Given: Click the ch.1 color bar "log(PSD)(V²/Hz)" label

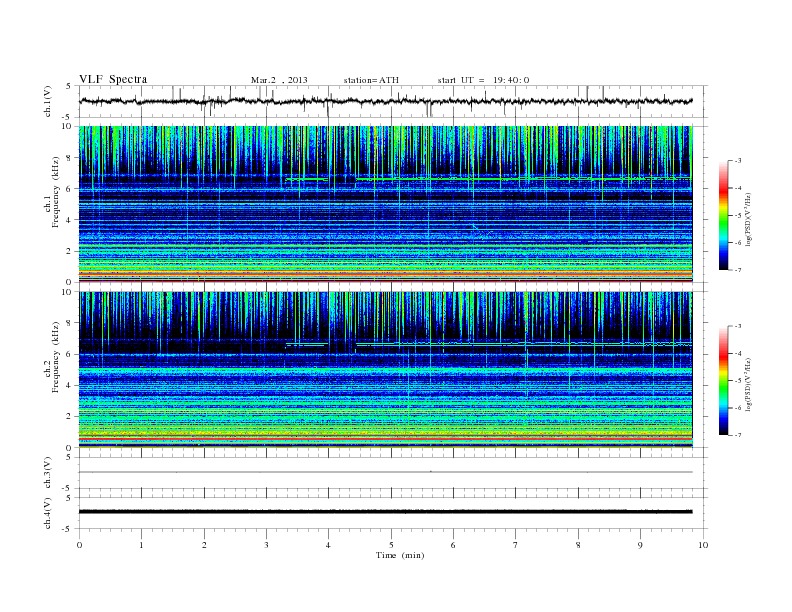Looking at the screenshot, I should (x=749, y=220).
